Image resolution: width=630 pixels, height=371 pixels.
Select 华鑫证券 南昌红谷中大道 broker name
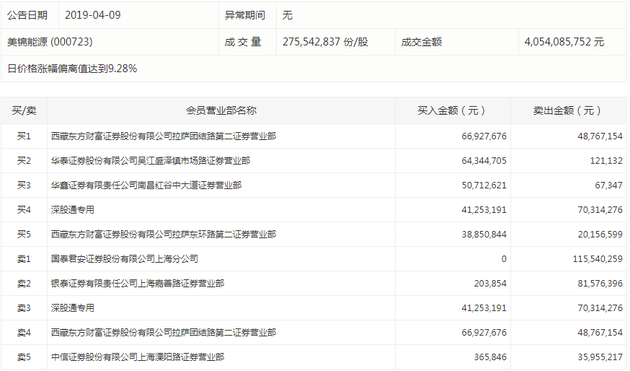(146, 185)
